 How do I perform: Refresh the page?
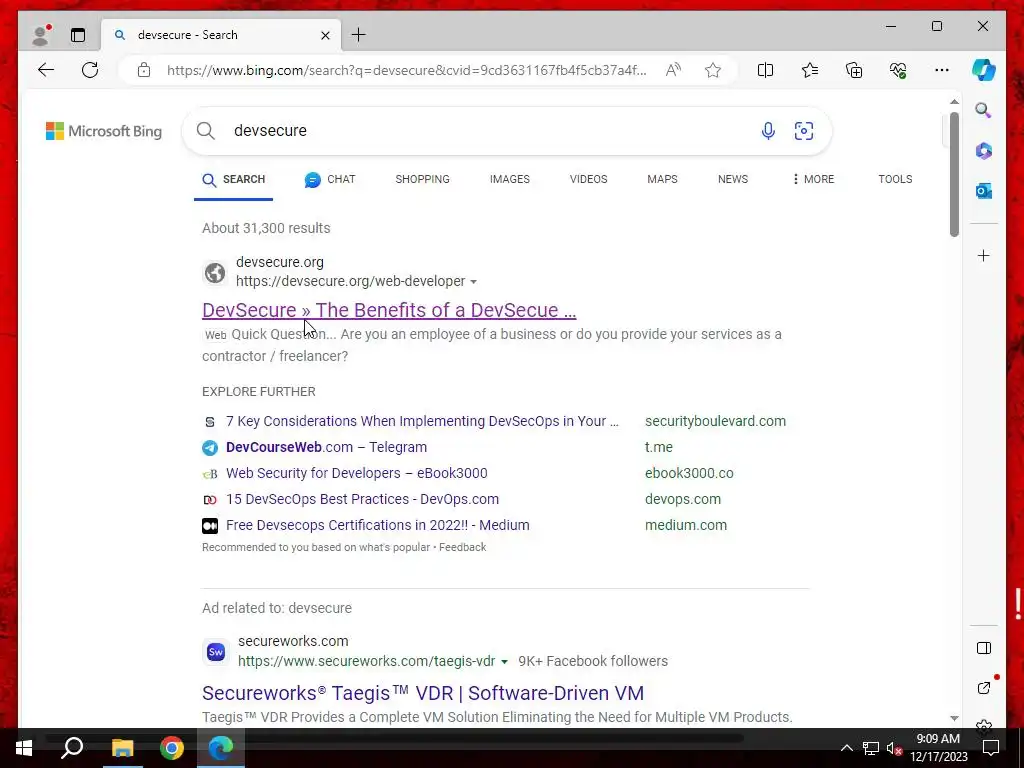pos(90,70)
